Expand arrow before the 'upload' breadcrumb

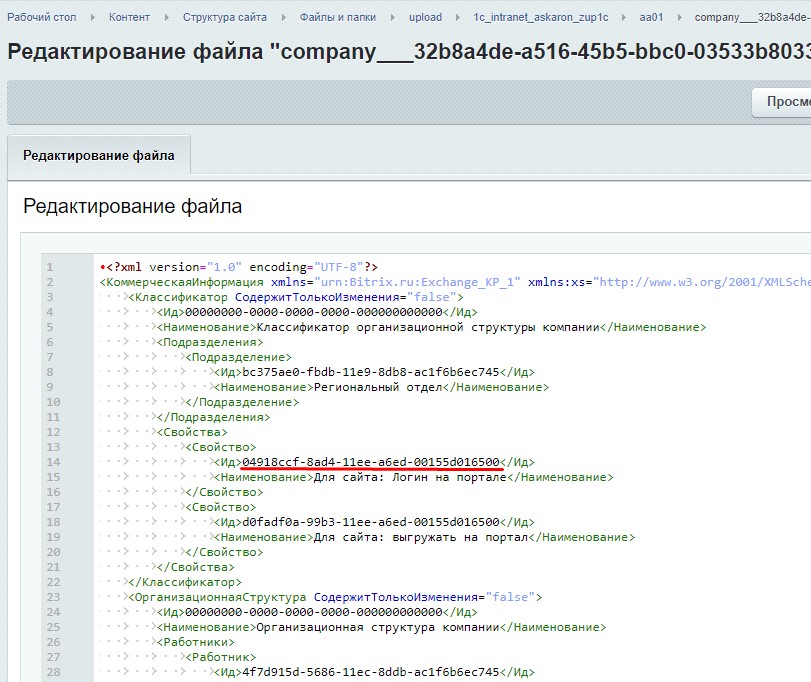[394, 18]
